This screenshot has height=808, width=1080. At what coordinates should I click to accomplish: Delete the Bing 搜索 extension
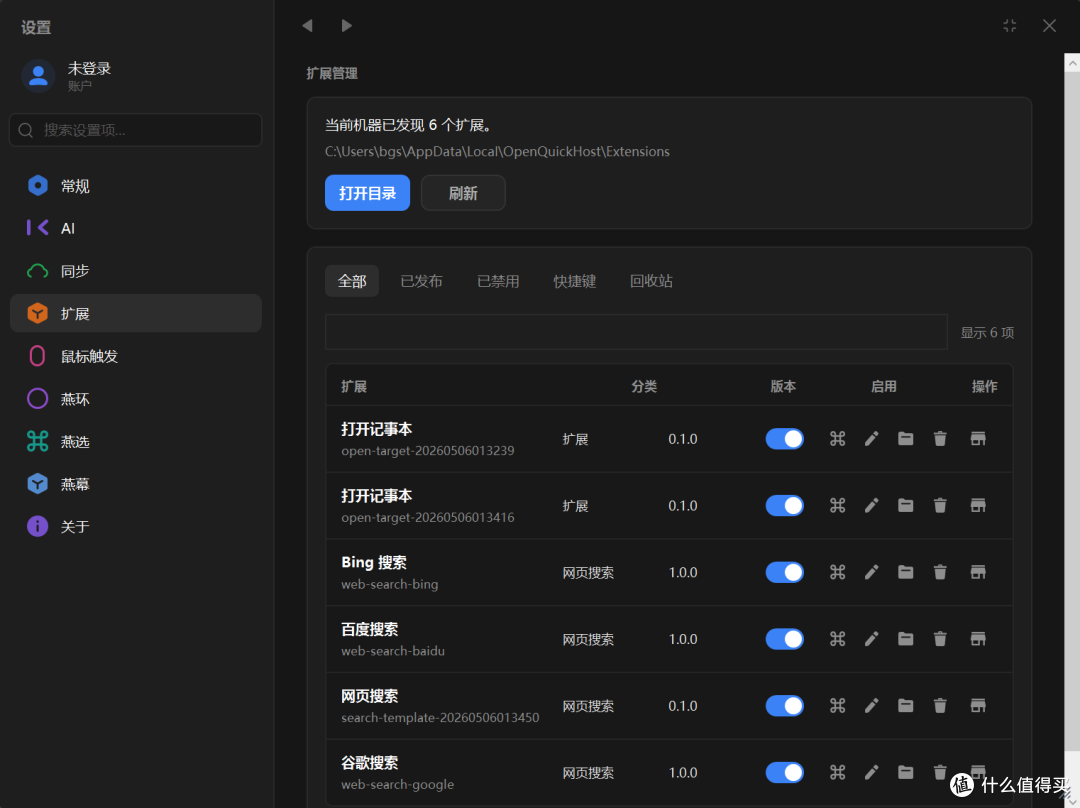939,572
